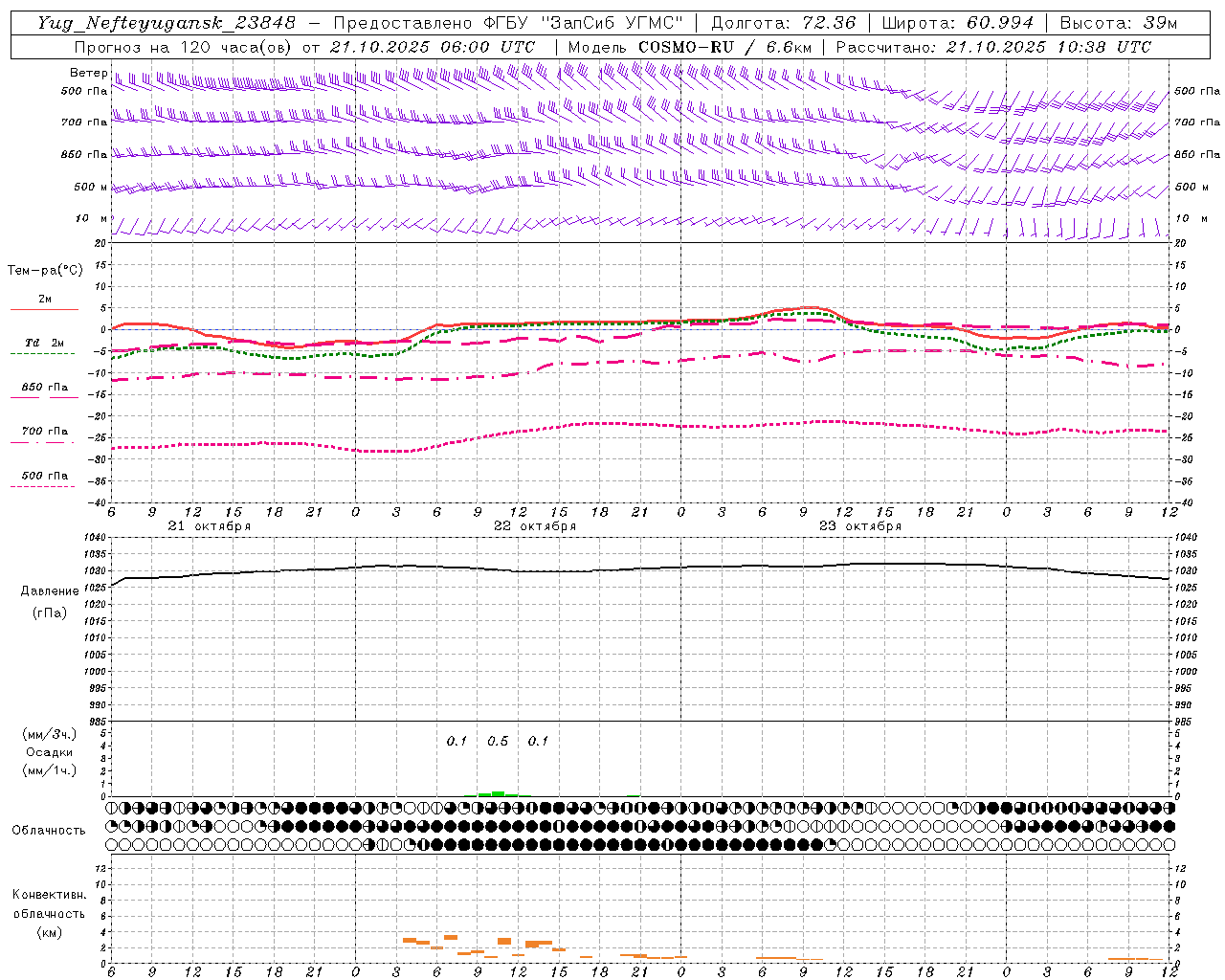Click the 0.5 precipitation amount value

pyautogui.click(x=498, y=742)
